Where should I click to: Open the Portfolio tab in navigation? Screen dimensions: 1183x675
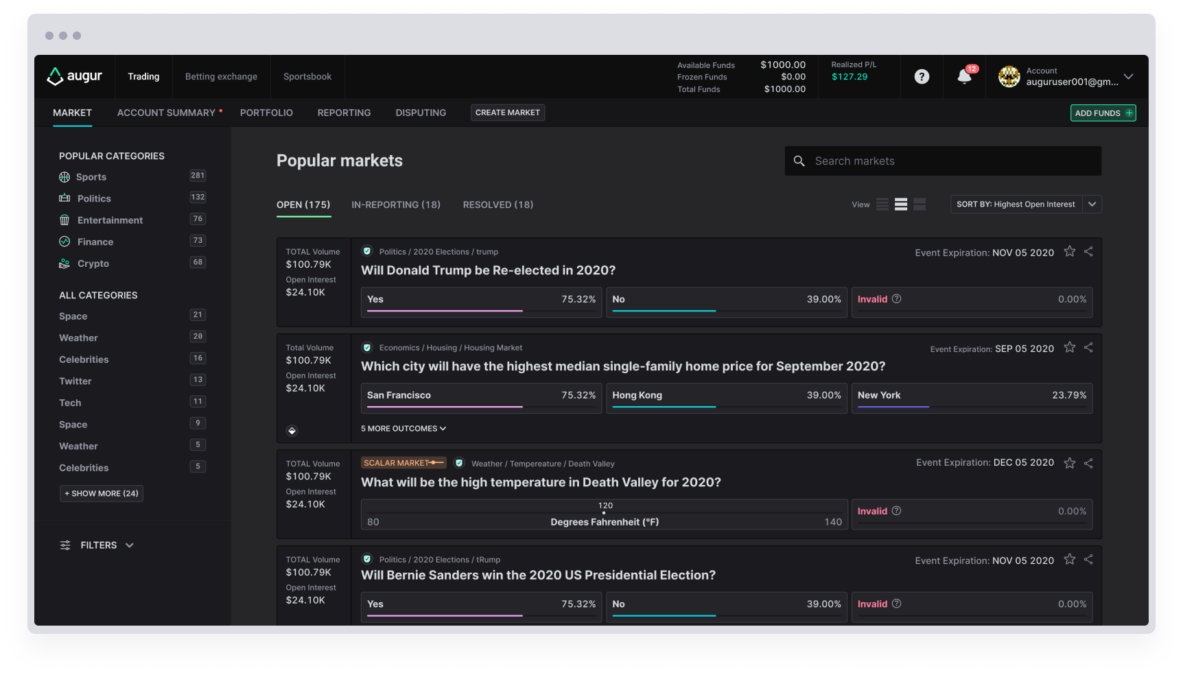coord(266,113)
